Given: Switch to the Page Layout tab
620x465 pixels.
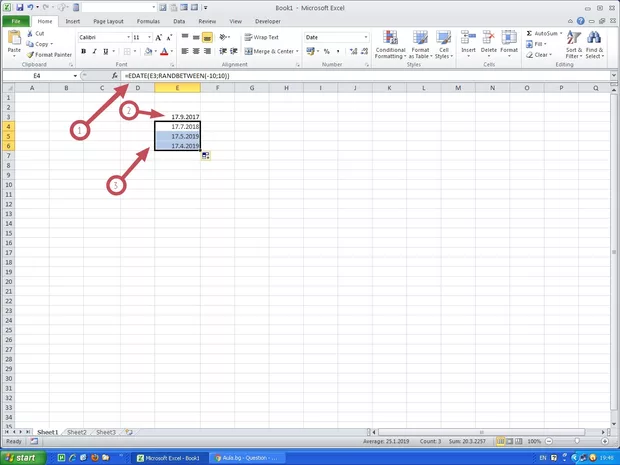Looking at the screenshot, I should coord(108,21).
